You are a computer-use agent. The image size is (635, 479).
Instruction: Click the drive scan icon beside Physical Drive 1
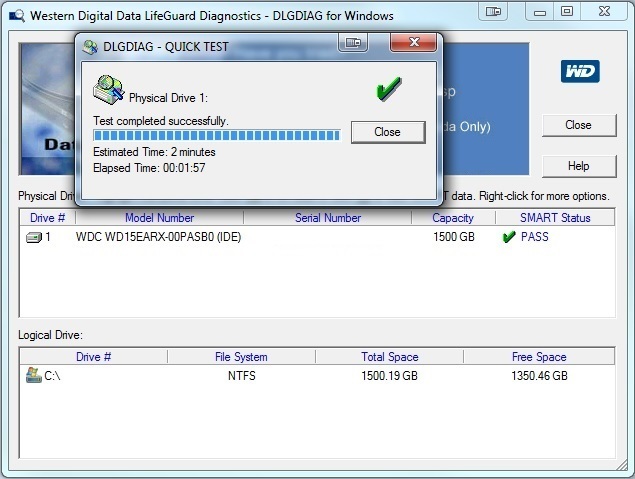tap(109, 89)
